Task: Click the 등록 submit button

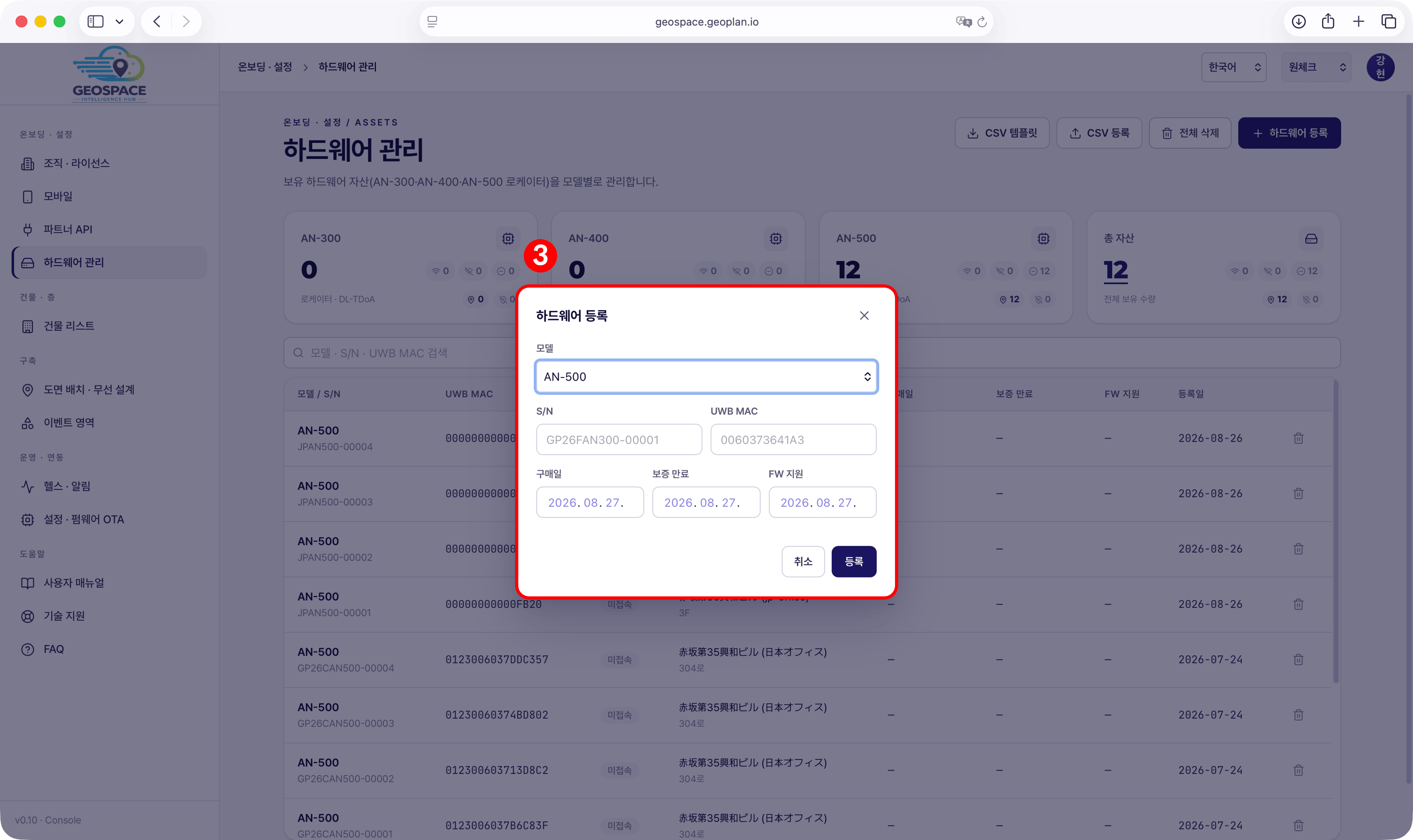Action: tap(854, 561)
